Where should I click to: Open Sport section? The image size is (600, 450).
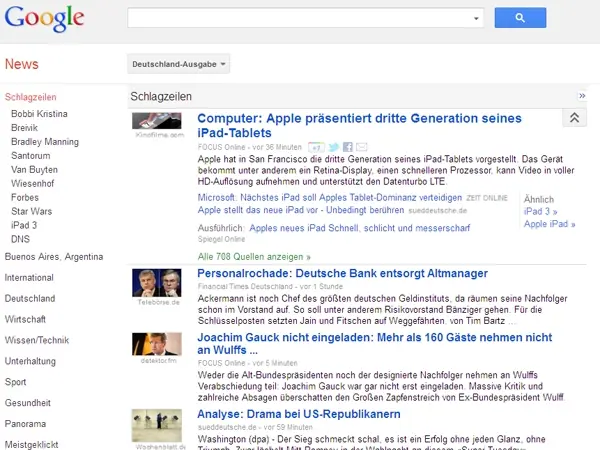point(15,382)
